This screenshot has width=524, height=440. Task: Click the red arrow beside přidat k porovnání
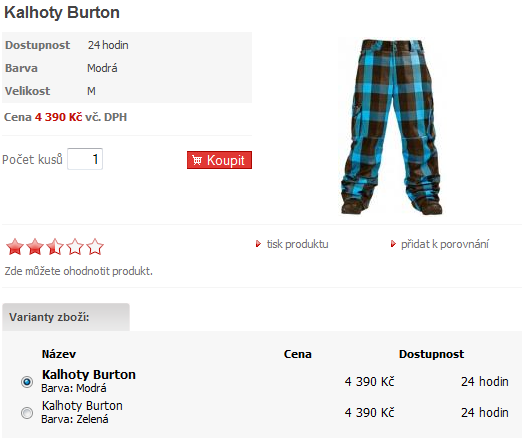(393, 244)
